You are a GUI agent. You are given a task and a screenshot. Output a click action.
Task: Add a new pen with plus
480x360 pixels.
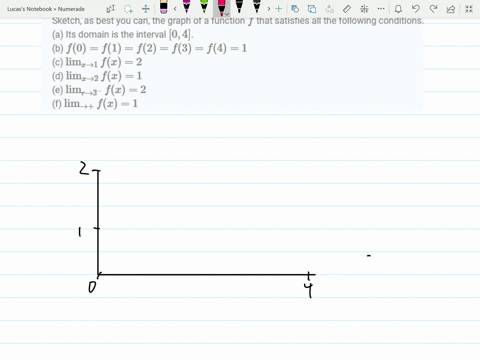[x=279, y=9]
